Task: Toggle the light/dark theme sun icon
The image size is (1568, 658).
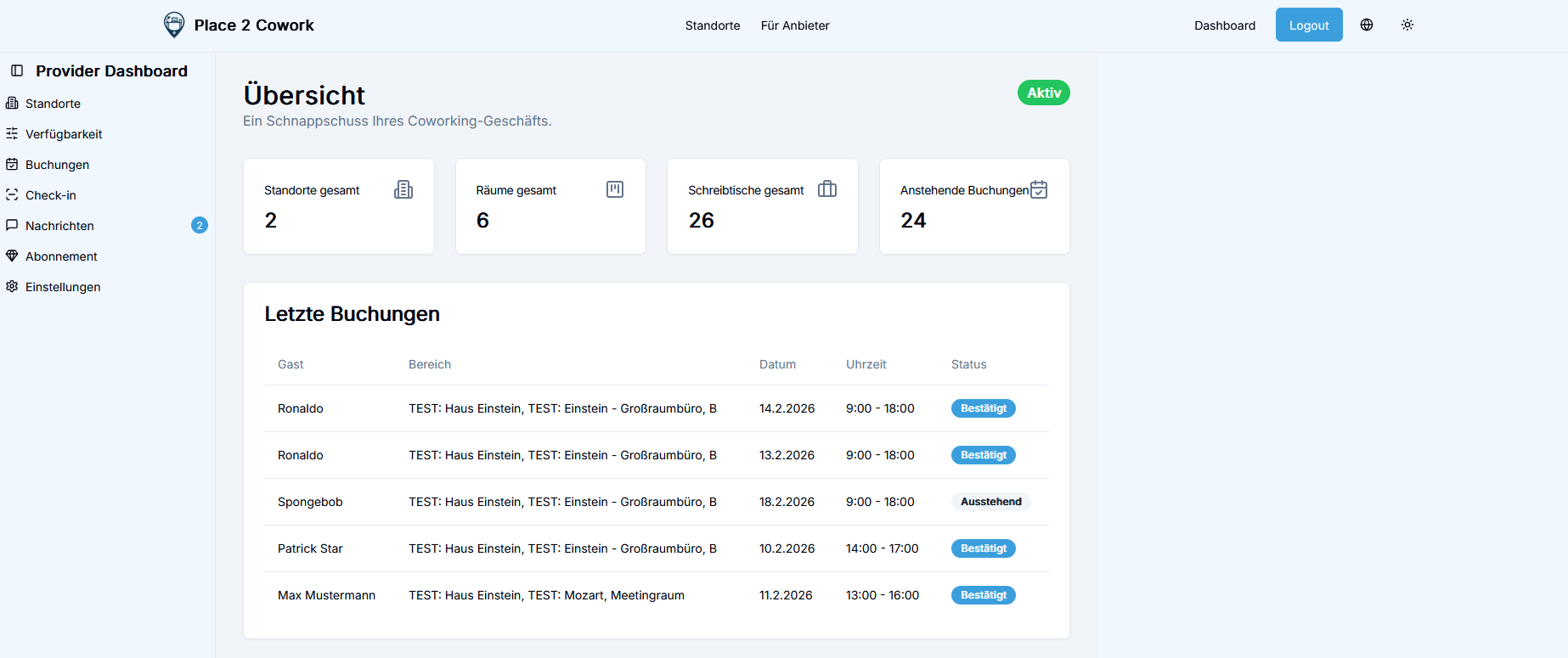Action: pyautogui.click(x=1407, y=25)
